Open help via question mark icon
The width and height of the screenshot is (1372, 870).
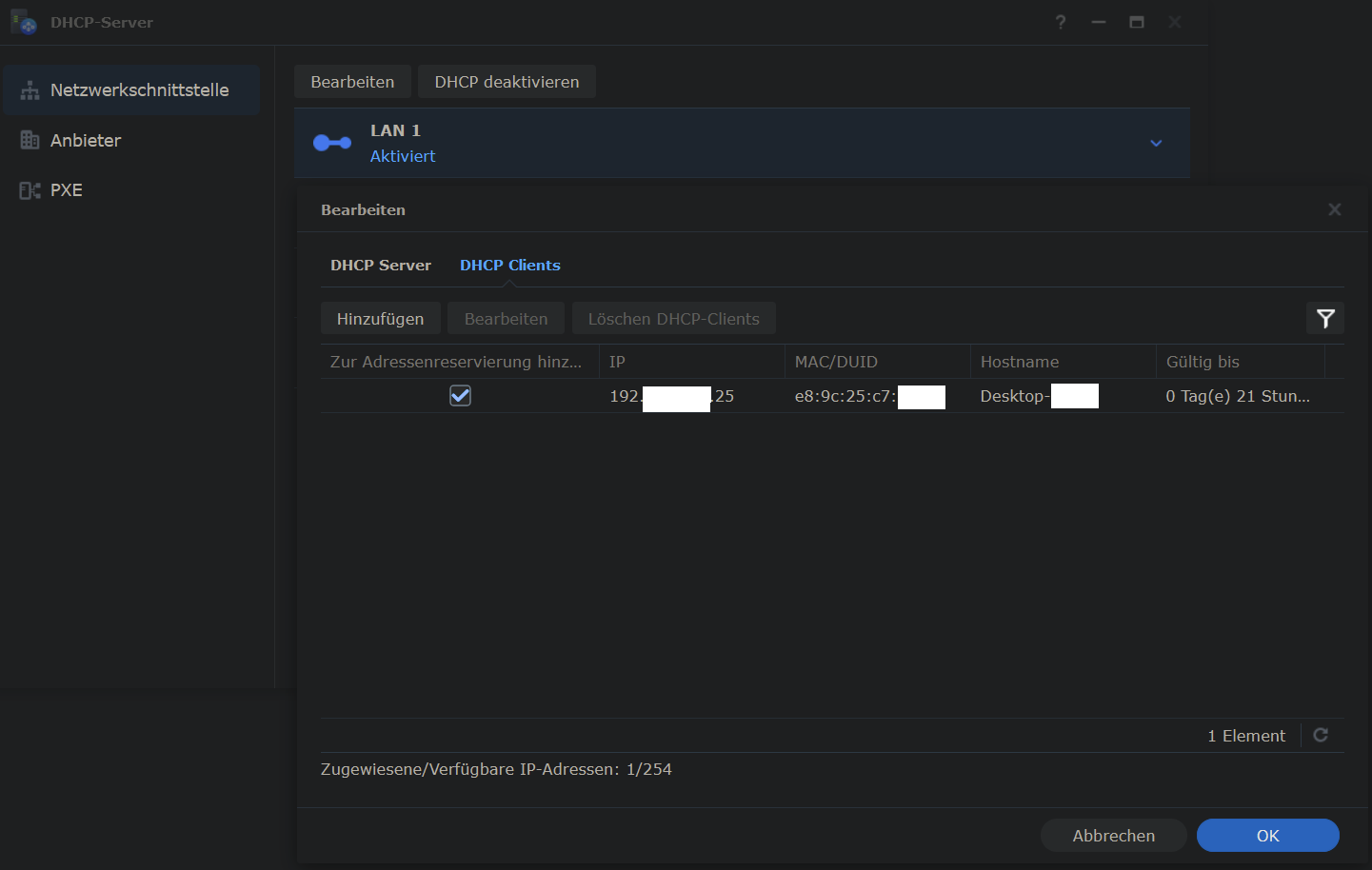click(1061, 22)
